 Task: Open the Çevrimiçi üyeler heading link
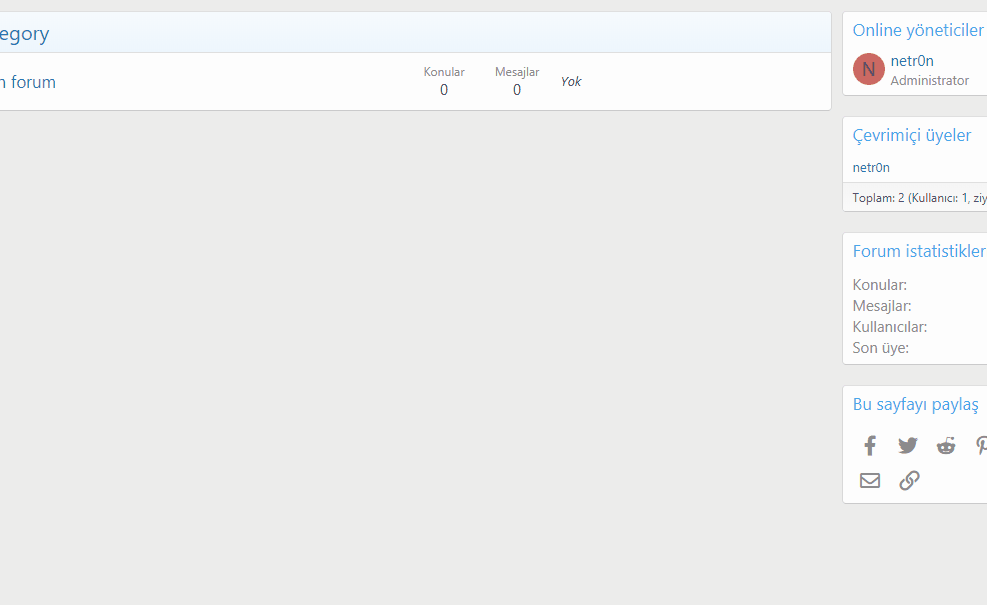[x=911, y=135]
